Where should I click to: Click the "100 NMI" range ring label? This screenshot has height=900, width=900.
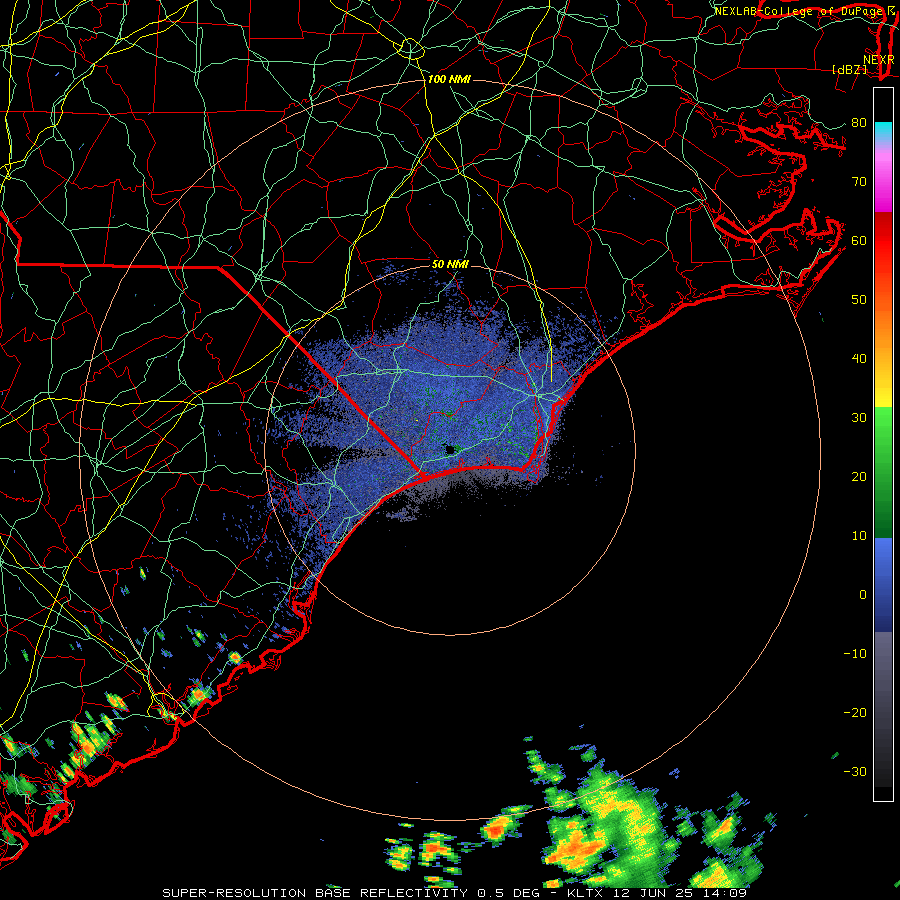[x=449, y=79]
